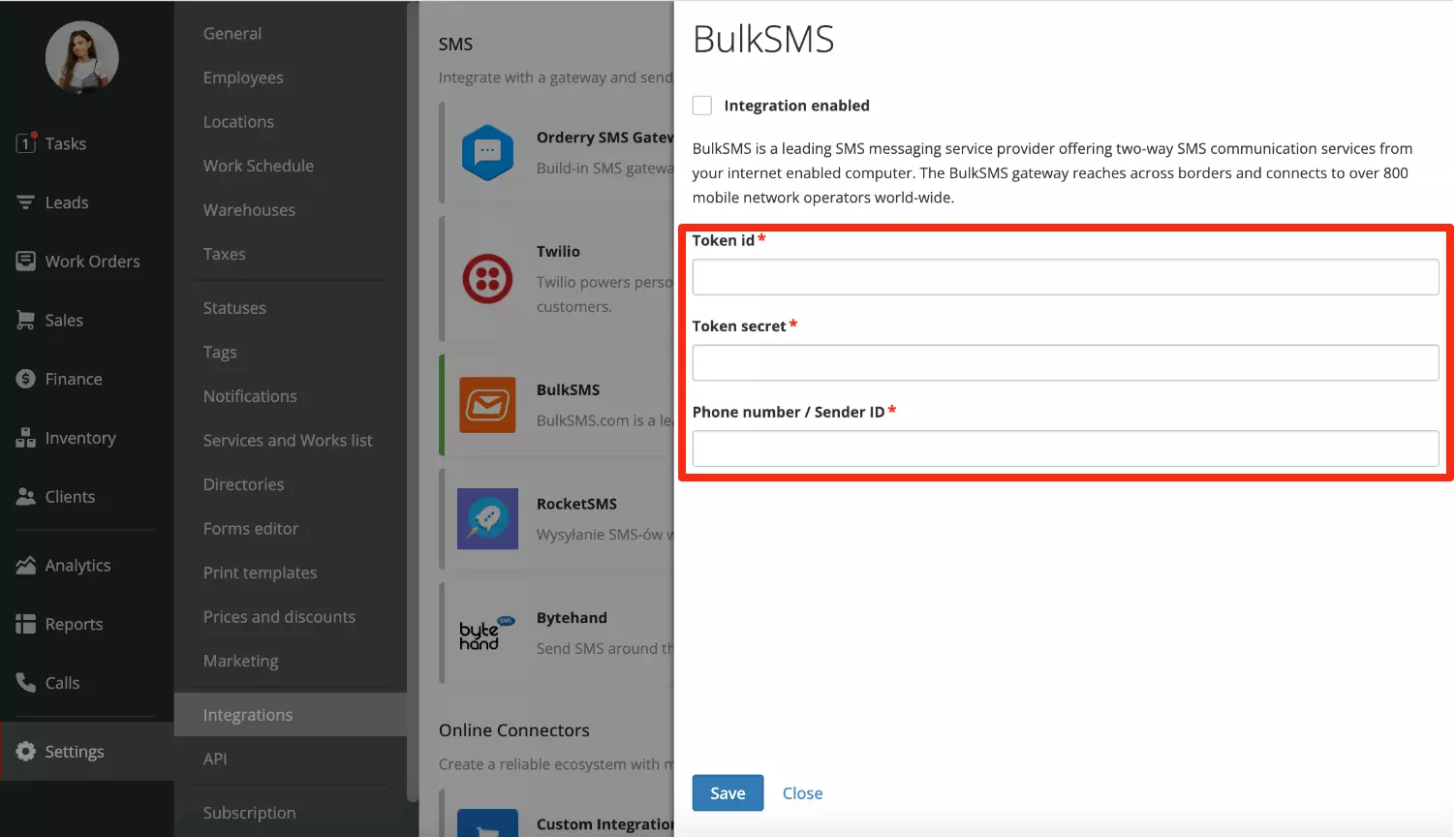Click the Leads funnel icon
The width and height of the screenshot is (1456, 837).
point(26,202)
